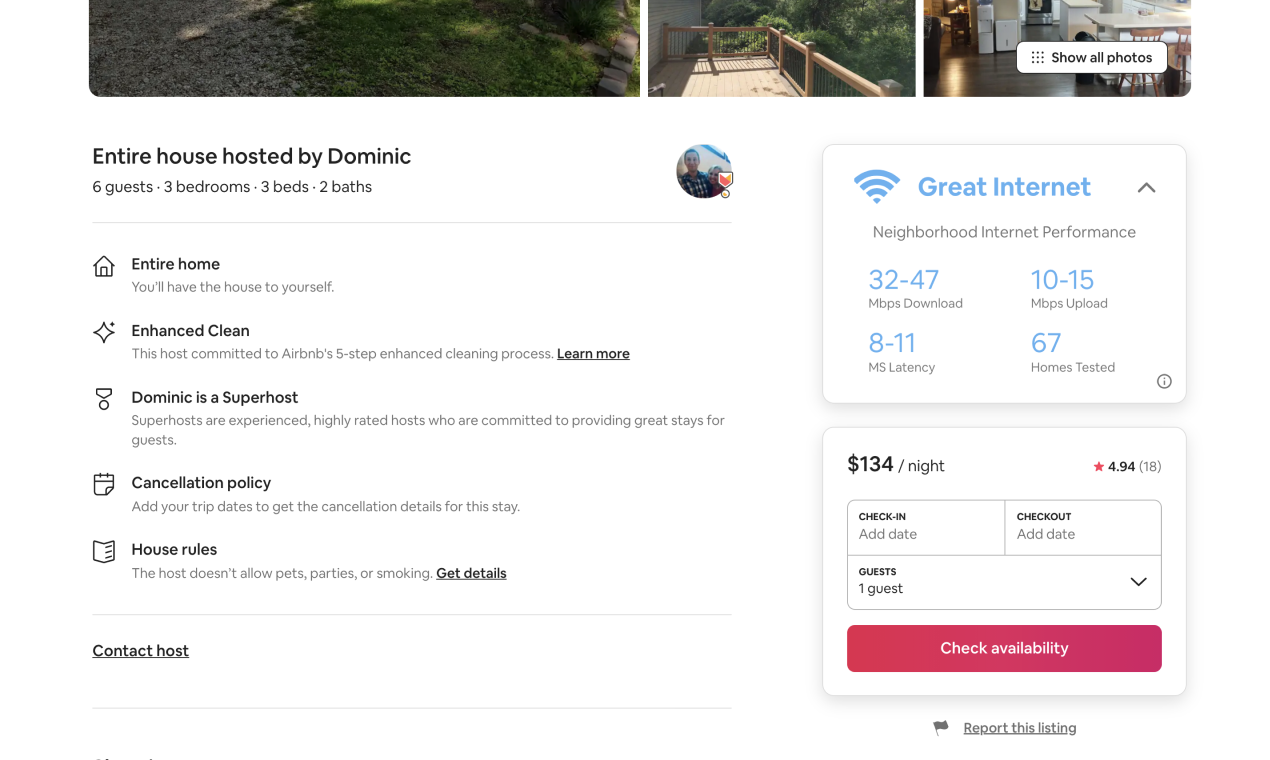The height and width of the screenshot is (760, 1270).
Task: Click the Enhanced Clean sparkle icon
Action: pyautogui.click(x=104, y=332)
